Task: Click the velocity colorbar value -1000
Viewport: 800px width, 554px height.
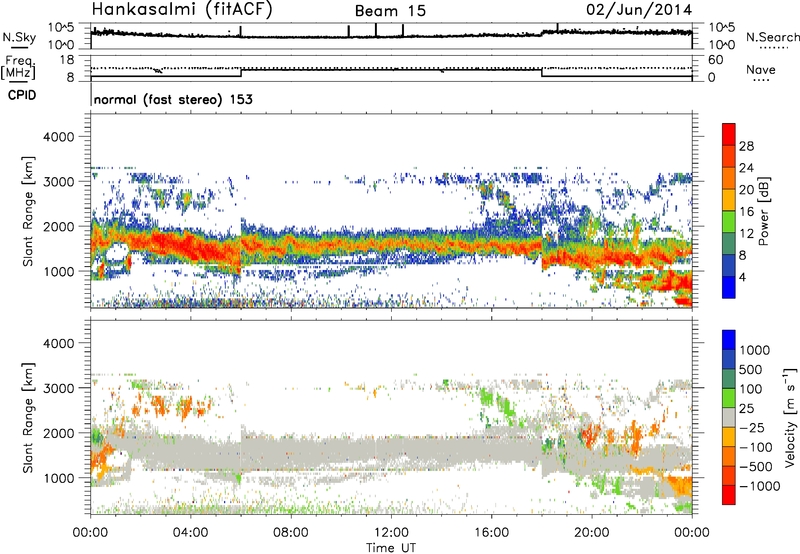Action: pos(759,486)
